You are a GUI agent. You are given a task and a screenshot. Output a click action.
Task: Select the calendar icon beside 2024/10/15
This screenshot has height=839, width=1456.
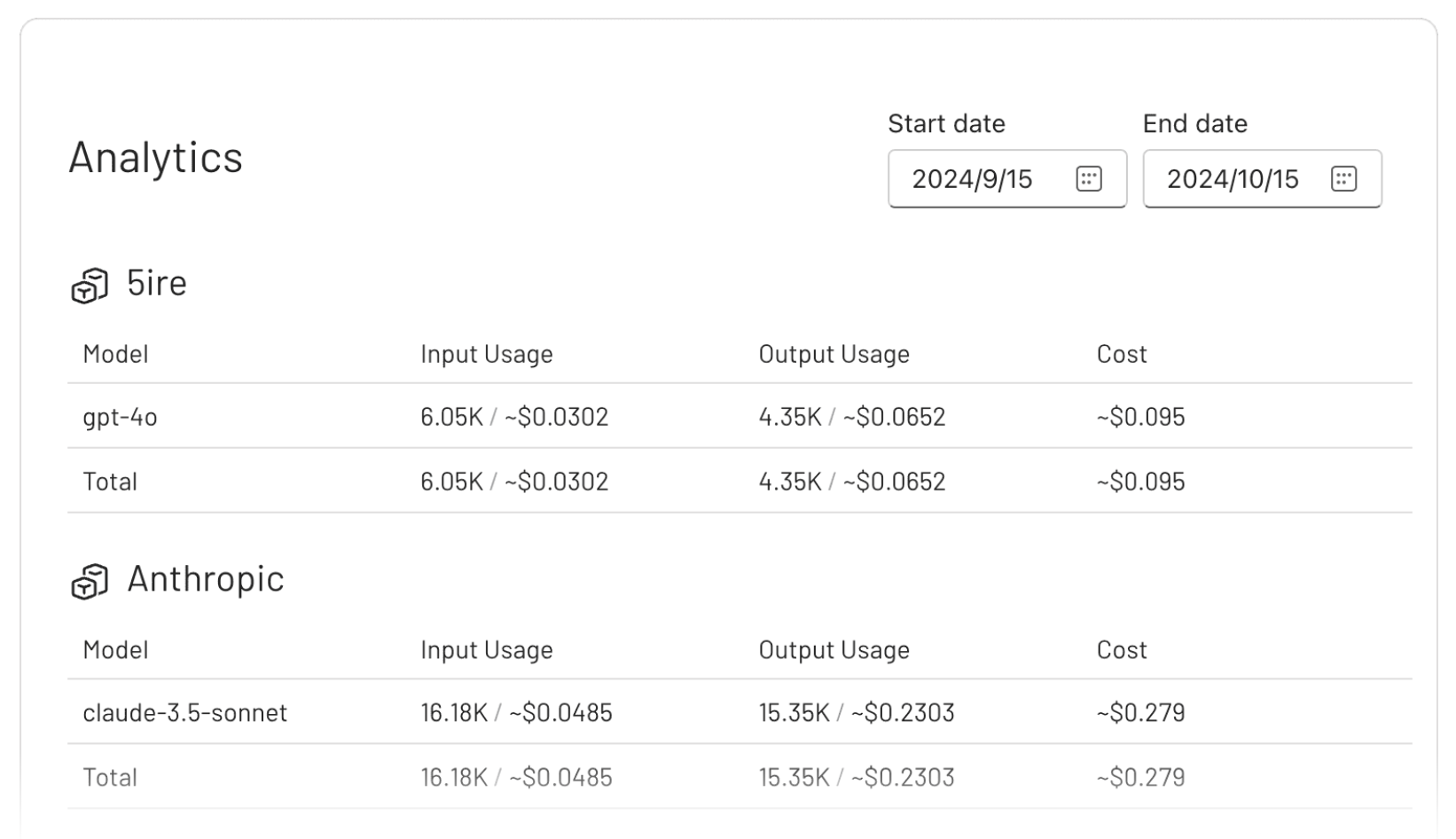pos(1342,178)
